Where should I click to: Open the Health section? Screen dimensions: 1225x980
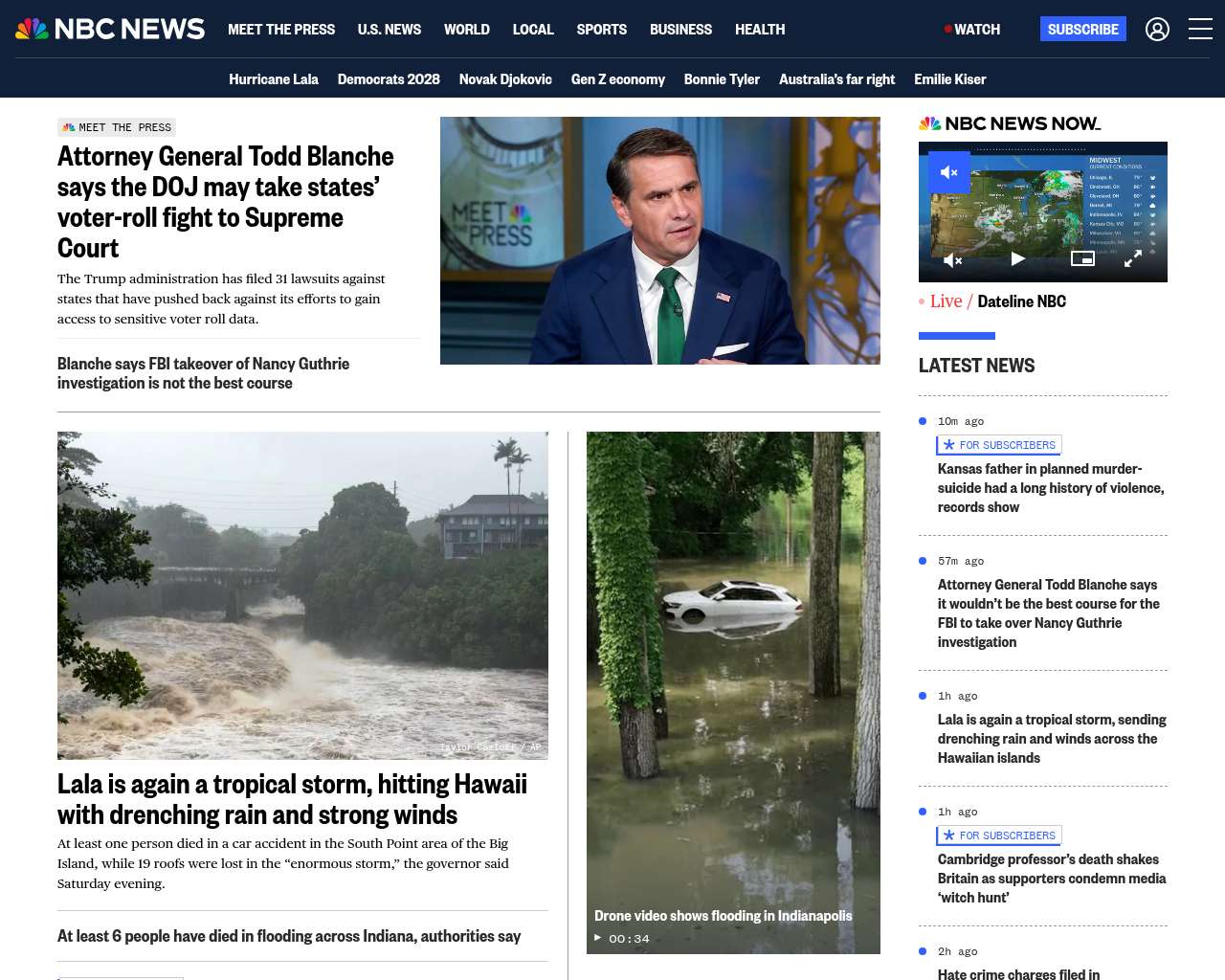[760, 30]
